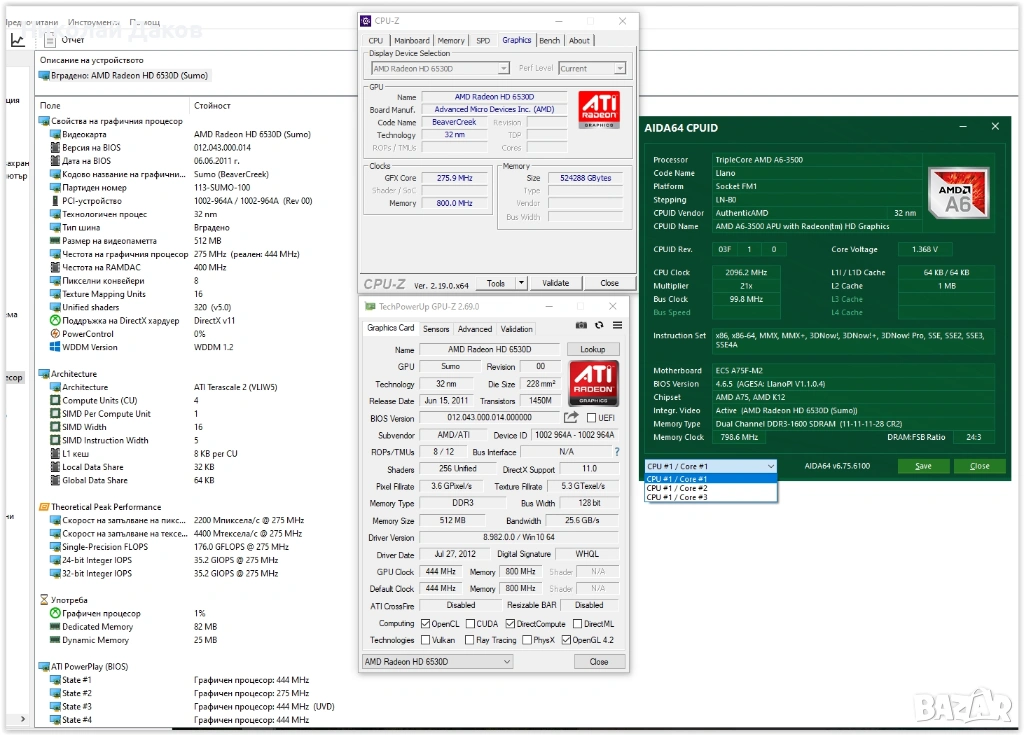Enable the CUDA checkbox
Viewport: 1024px width, 735px height.
tap(470, 623)
